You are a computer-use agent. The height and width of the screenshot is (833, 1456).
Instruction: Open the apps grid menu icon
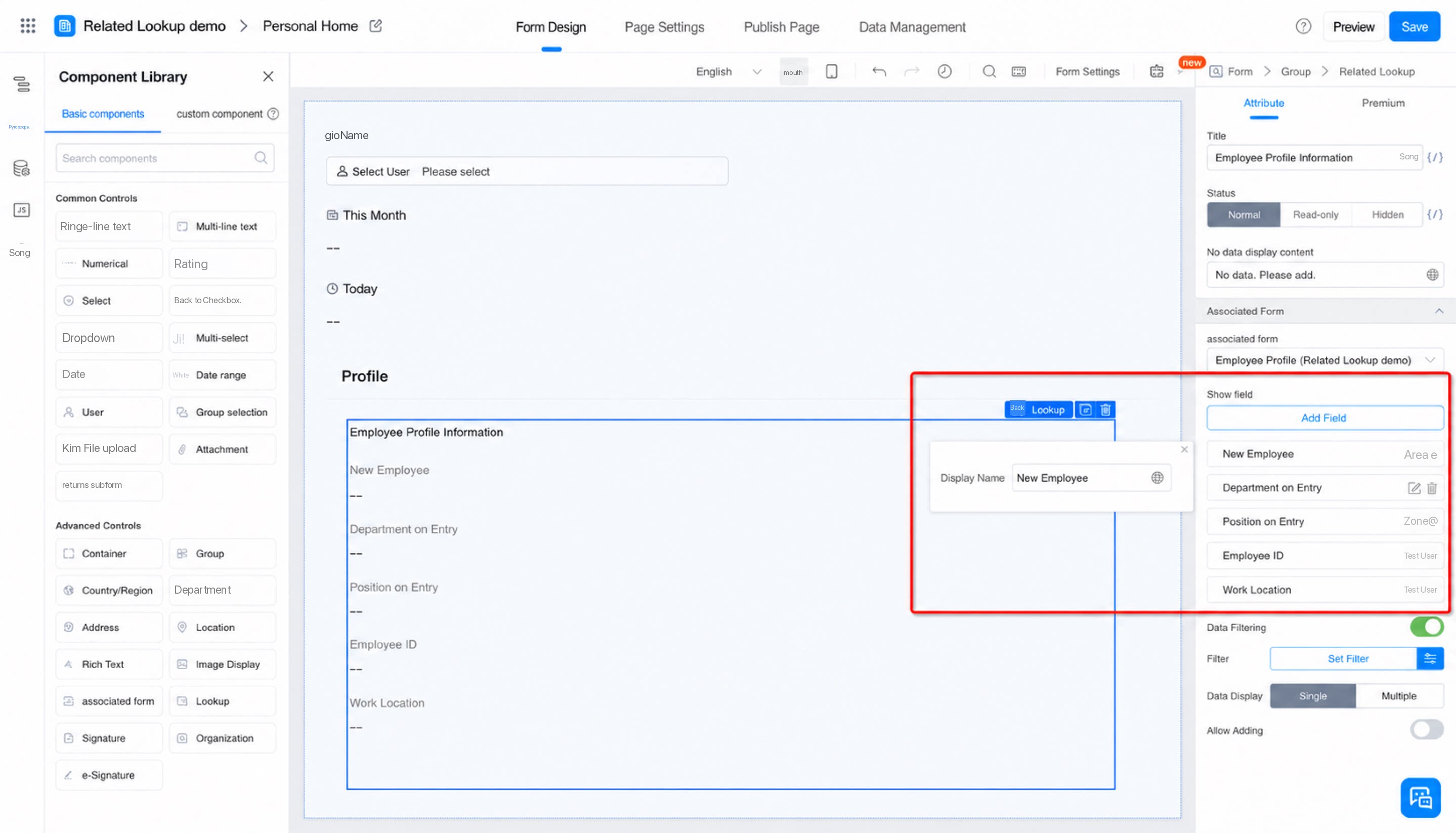pos(27,26)
